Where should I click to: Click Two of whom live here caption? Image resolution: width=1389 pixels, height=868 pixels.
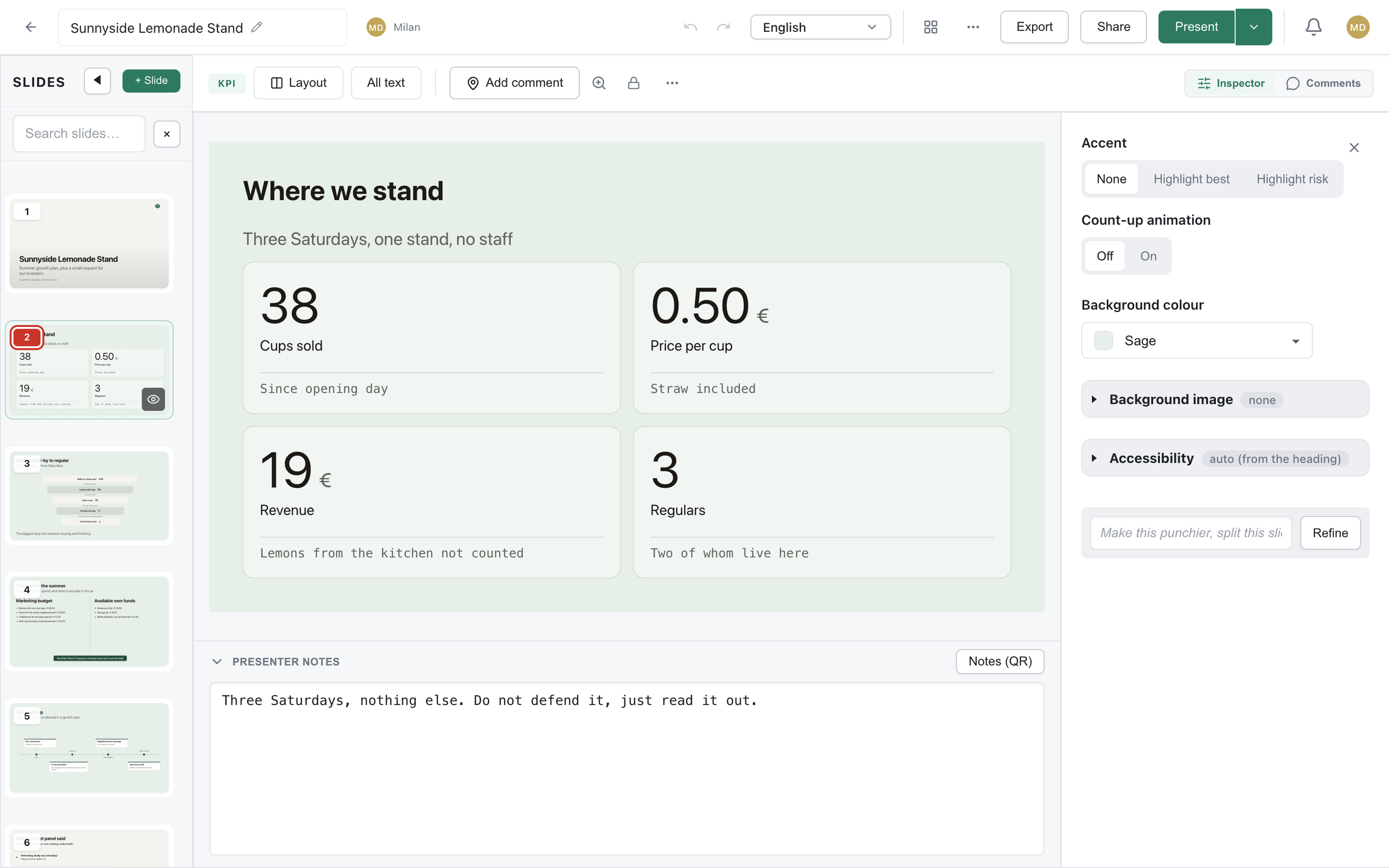pyautogui.click(x=729, y=553)
